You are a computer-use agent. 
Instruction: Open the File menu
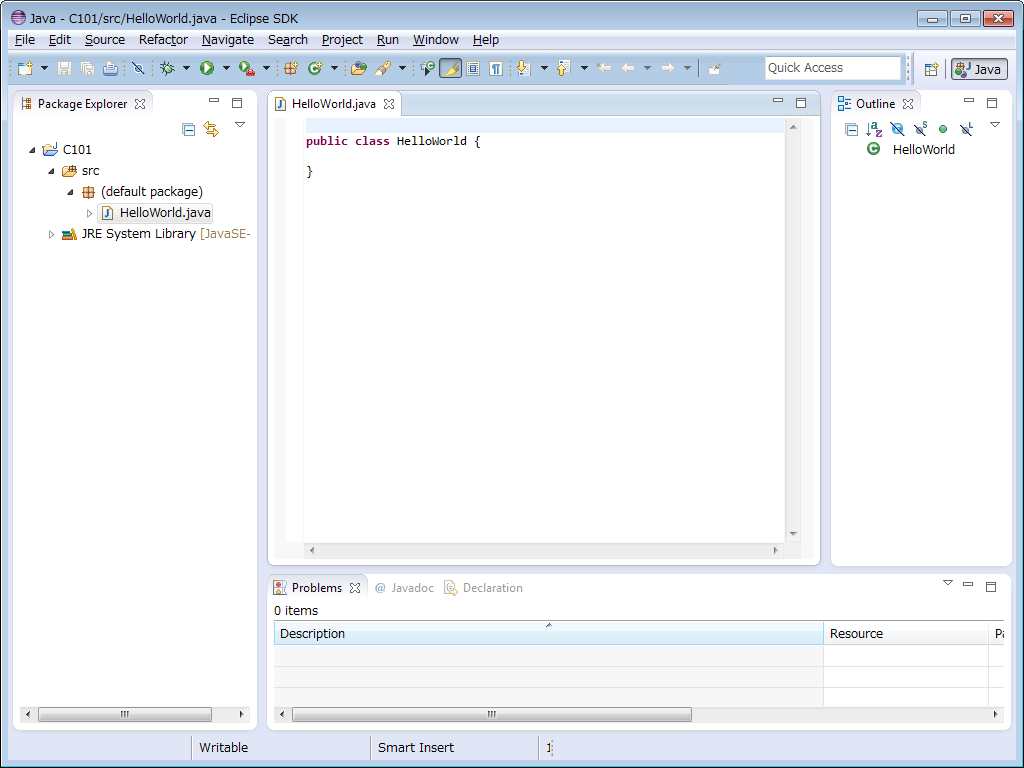[x=25, y=40]
